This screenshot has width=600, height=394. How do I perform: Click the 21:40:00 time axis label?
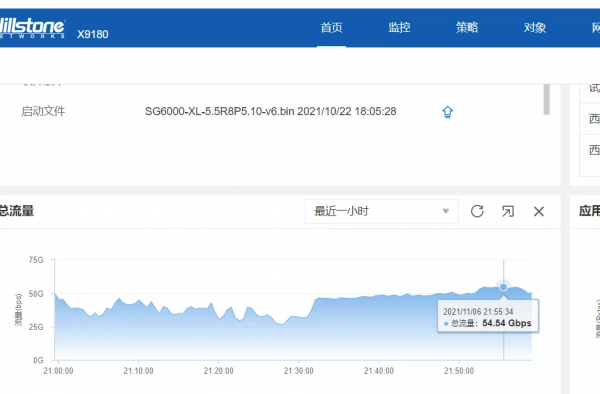(378, 371)
